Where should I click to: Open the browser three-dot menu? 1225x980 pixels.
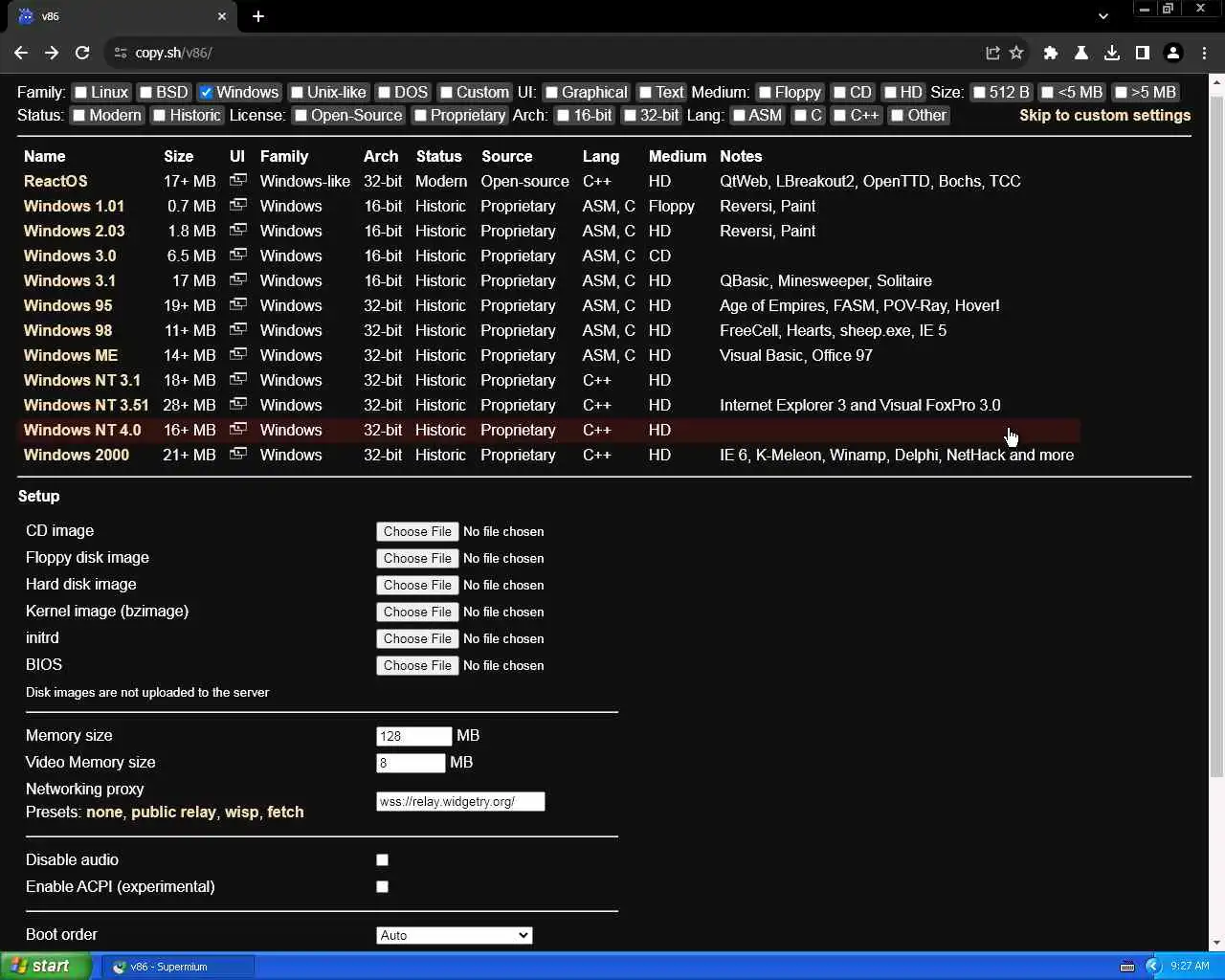tap(1204, 53)
